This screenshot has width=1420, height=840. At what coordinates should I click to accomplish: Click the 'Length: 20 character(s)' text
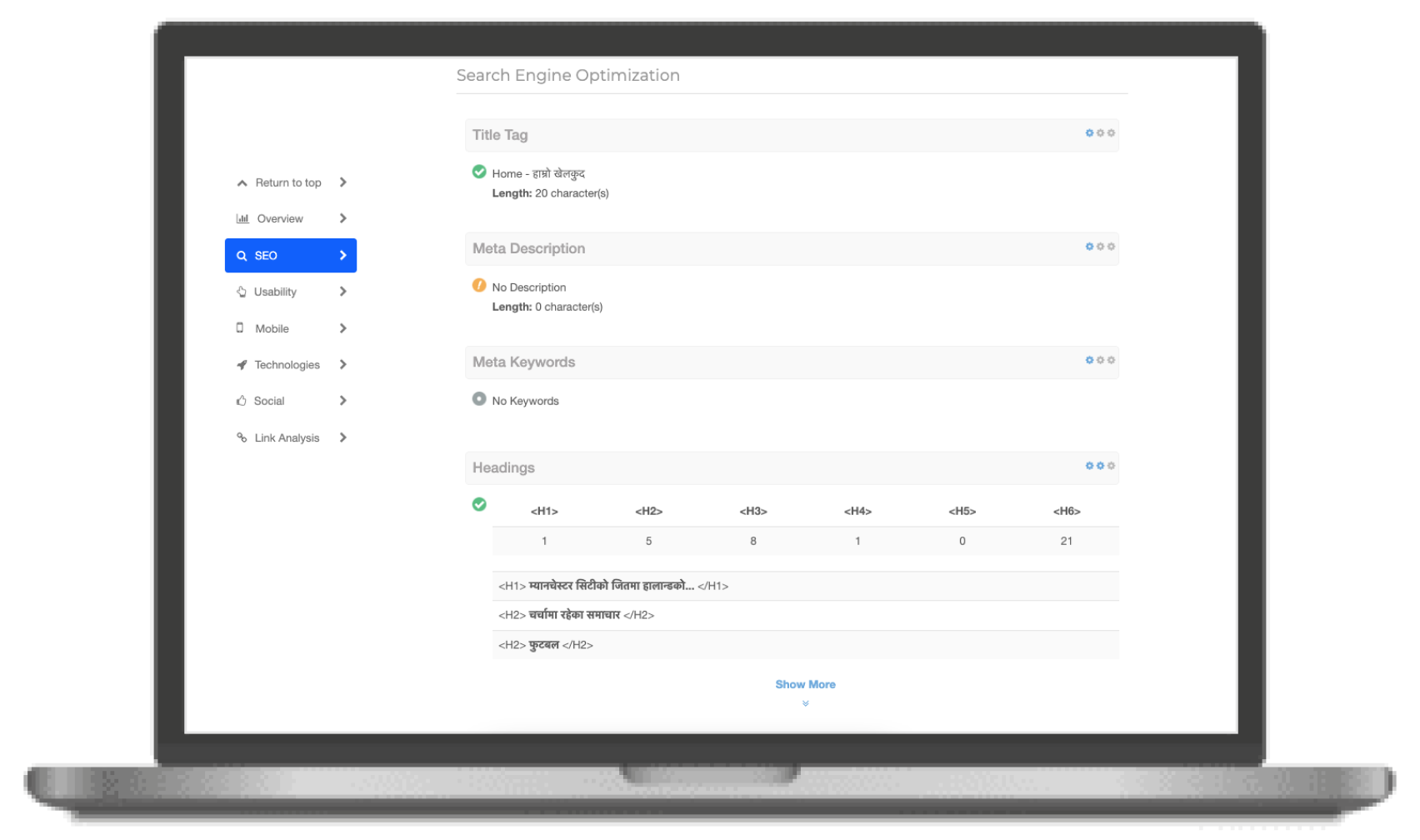tap(550, 193)
